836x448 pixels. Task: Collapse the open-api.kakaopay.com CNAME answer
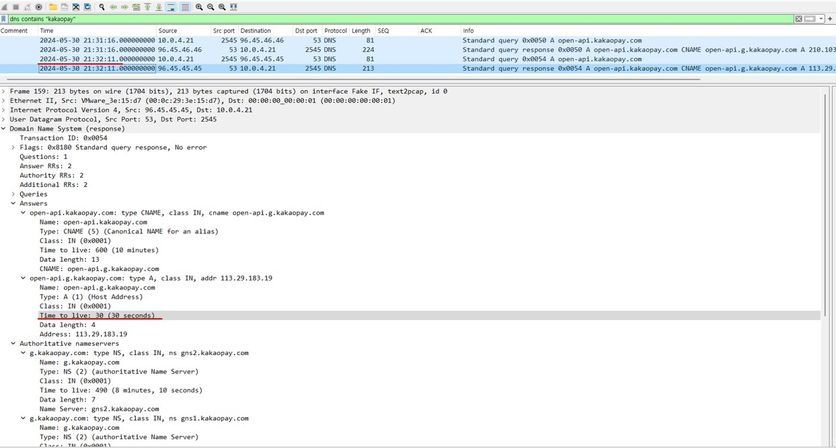(x=23, y=213)
